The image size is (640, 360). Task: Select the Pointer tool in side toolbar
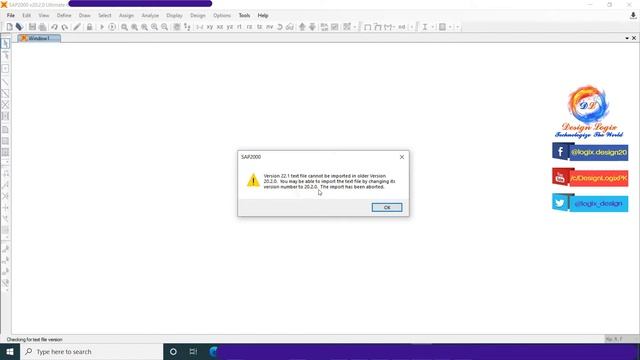pyautogui.click(x=5, y=43)
